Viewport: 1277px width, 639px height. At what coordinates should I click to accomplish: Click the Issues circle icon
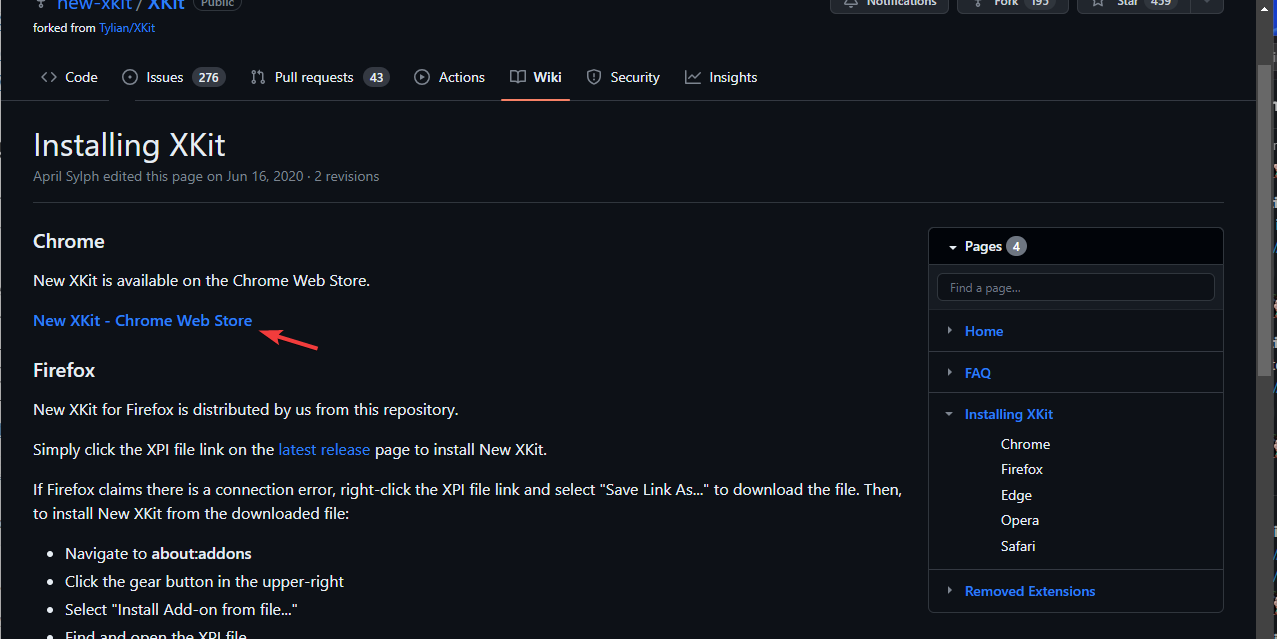point(130,77)
